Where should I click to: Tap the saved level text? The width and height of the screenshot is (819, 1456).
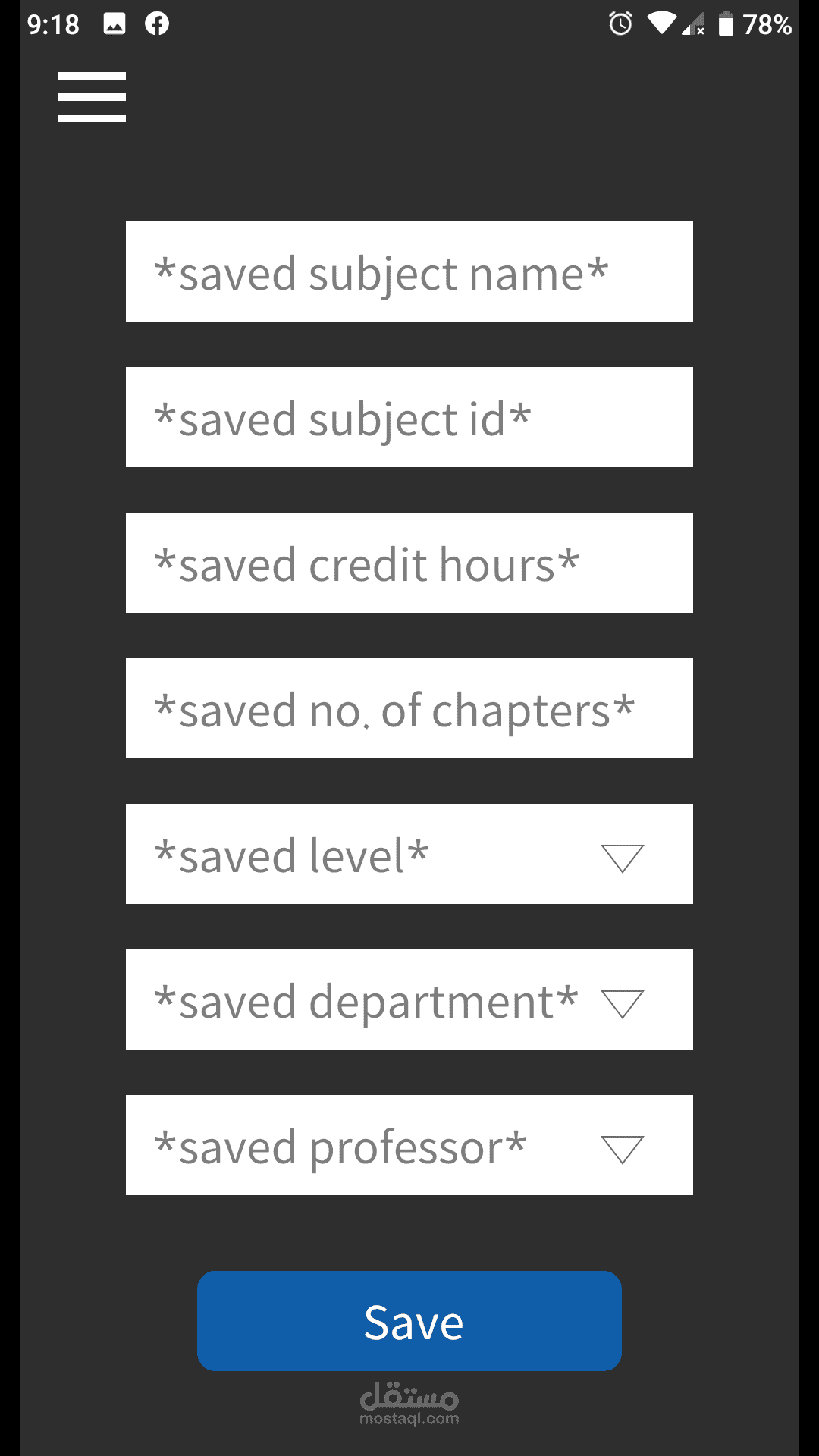(292, 855)
